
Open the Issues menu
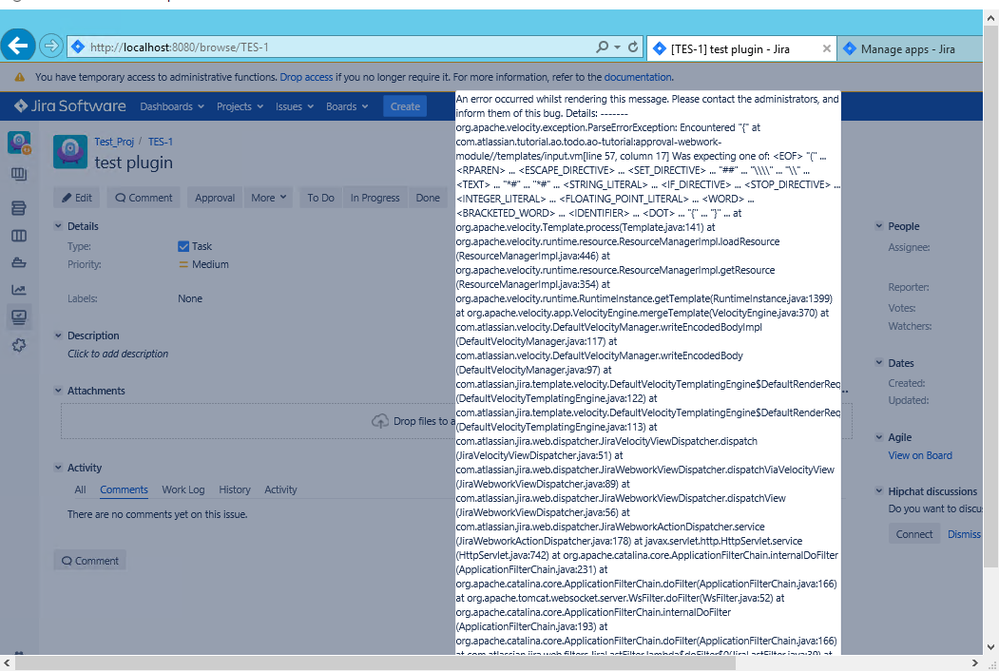[x=294, y=106]
